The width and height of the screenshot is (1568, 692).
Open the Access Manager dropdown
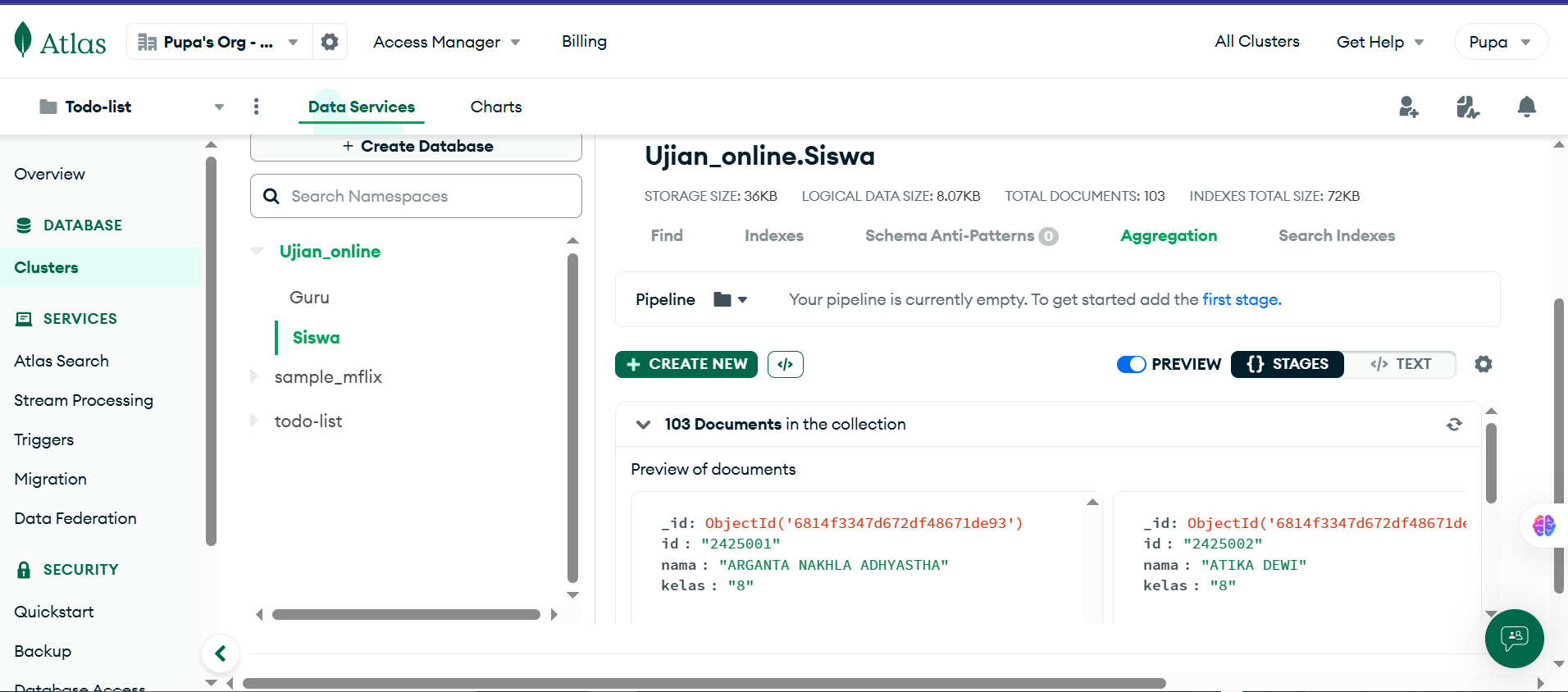click(446, 42)
